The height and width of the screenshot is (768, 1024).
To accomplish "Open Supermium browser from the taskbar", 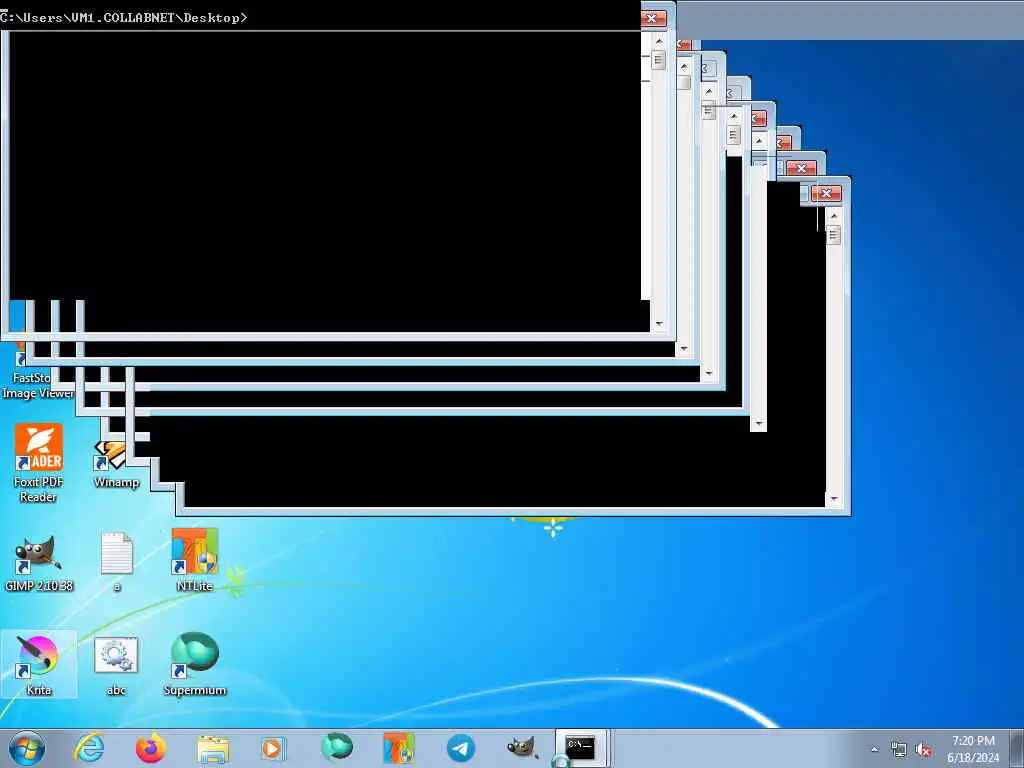I will point(337,747).
